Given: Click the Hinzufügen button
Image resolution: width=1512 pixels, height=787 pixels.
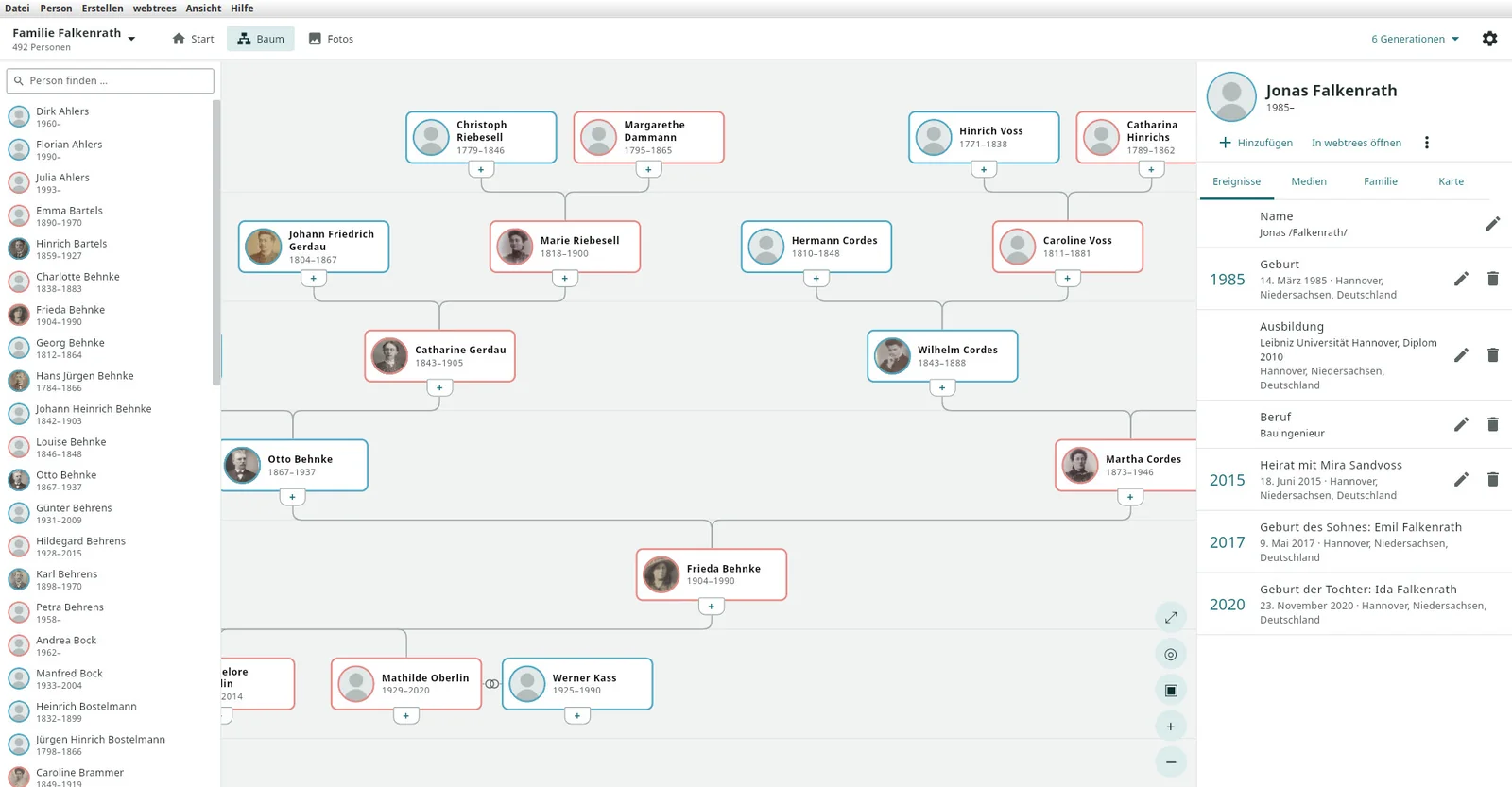Looking at the screenshot, I should [x=1256, y=143].
